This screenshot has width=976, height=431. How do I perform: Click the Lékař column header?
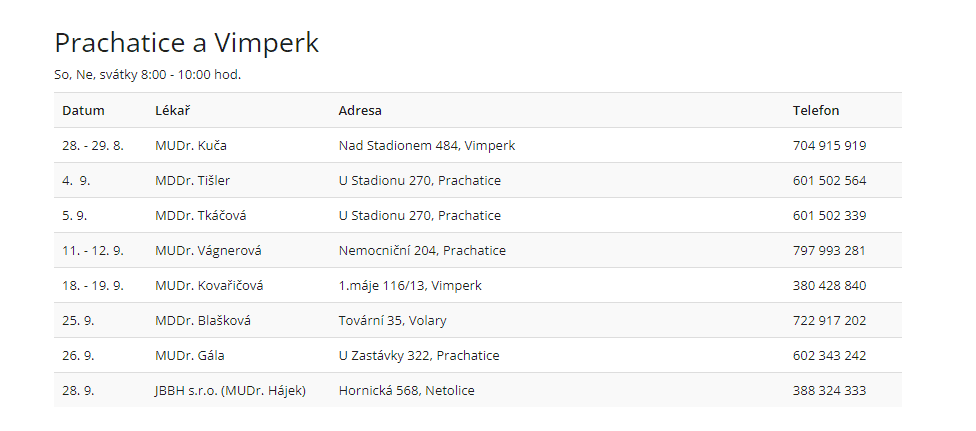pos(172,111)
